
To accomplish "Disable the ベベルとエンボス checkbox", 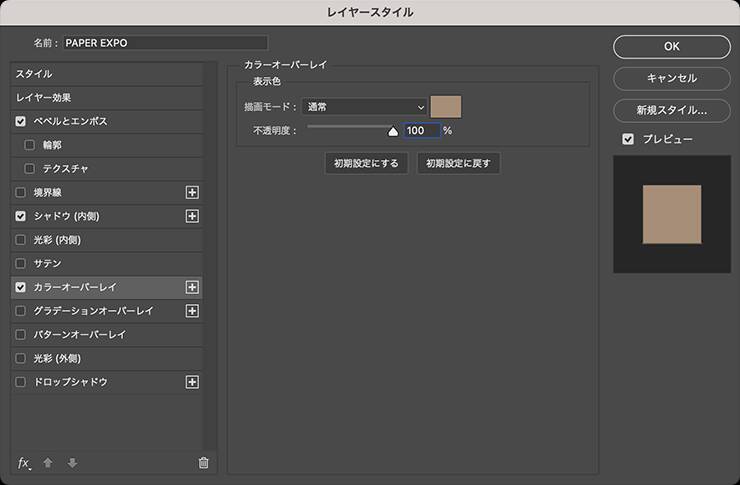I will (x=21, y=121).
